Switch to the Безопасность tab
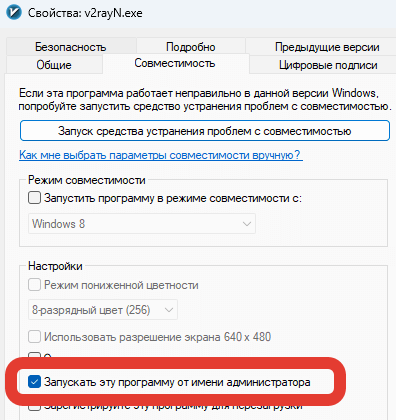396x420 pixels. click(71, 47)
